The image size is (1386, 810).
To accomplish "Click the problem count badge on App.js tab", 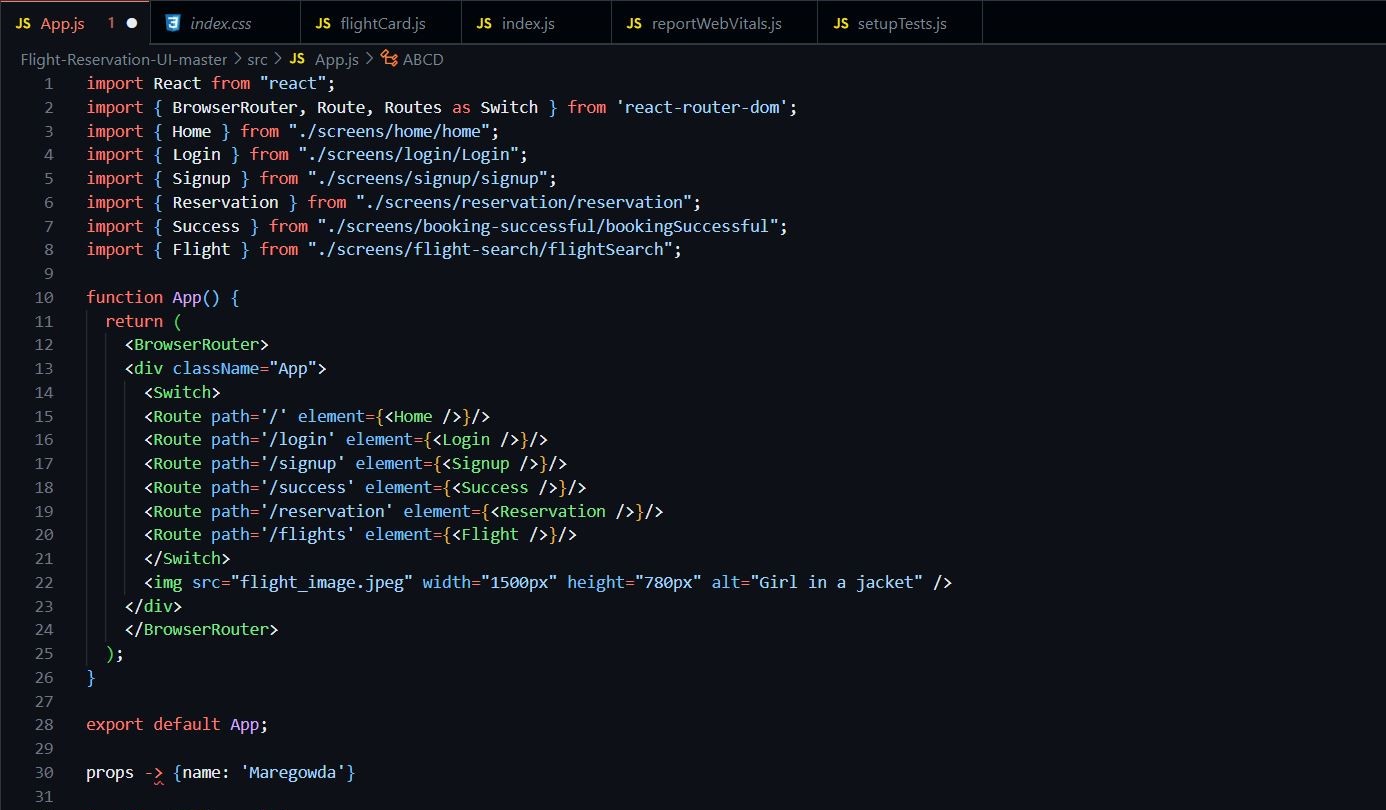I will tap(111, 23).
